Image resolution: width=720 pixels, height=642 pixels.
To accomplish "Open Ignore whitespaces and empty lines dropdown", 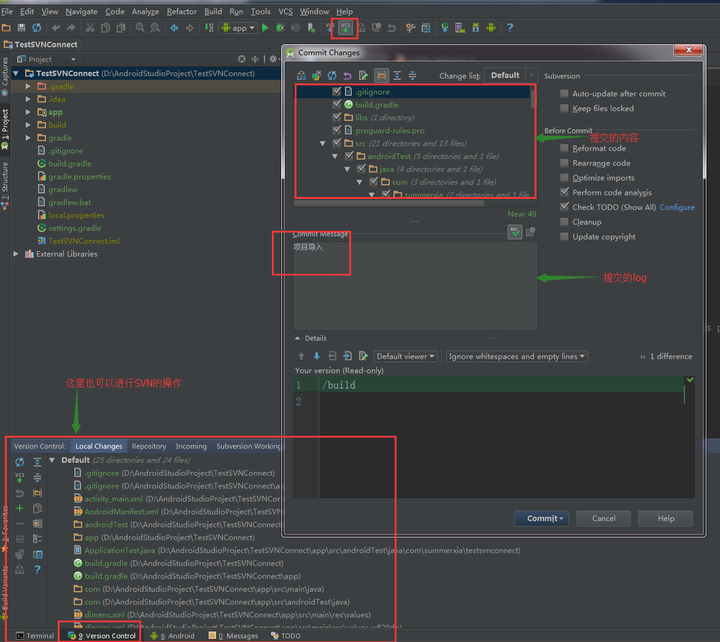I will click(517, 356).
